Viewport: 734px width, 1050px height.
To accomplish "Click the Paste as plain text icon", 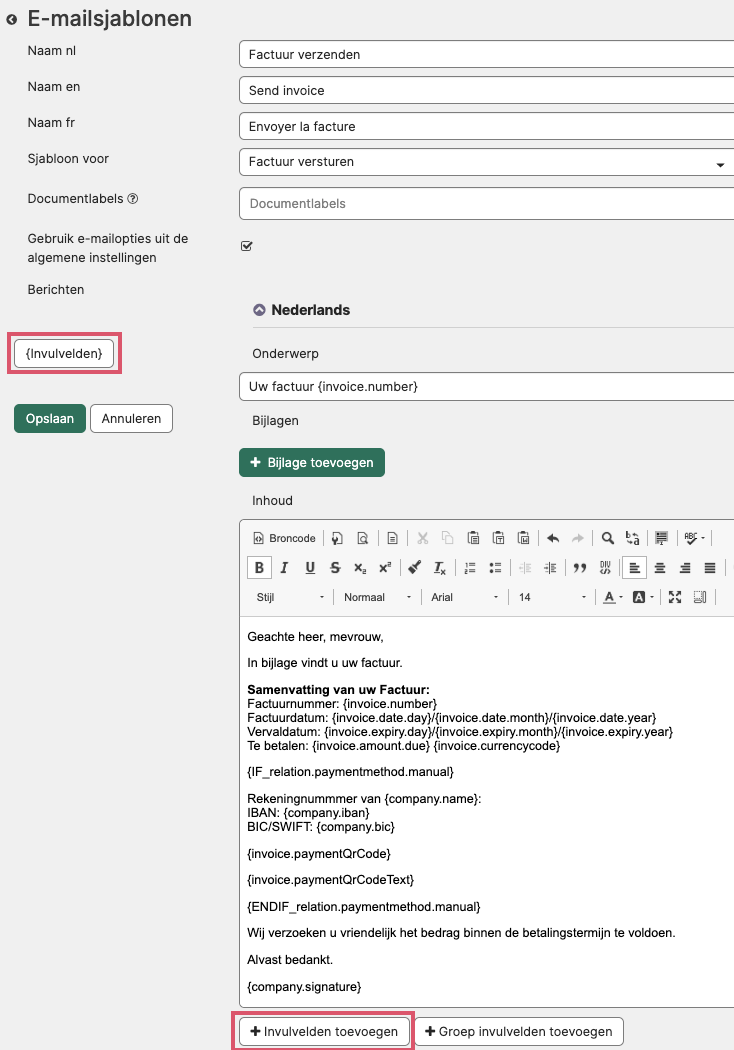I will click(498, 538).
